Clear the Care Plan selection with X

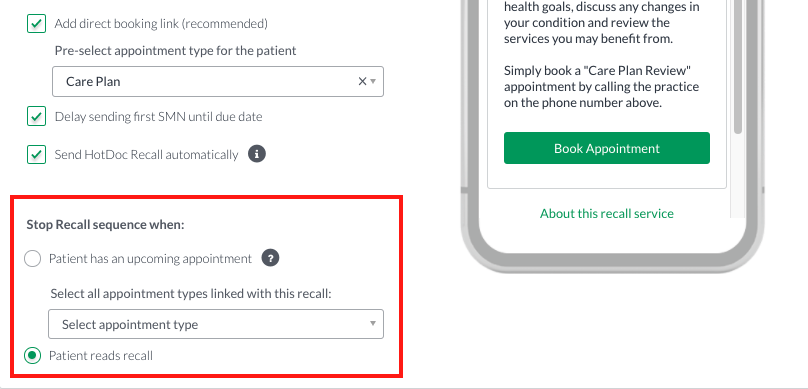coord(362,81)
